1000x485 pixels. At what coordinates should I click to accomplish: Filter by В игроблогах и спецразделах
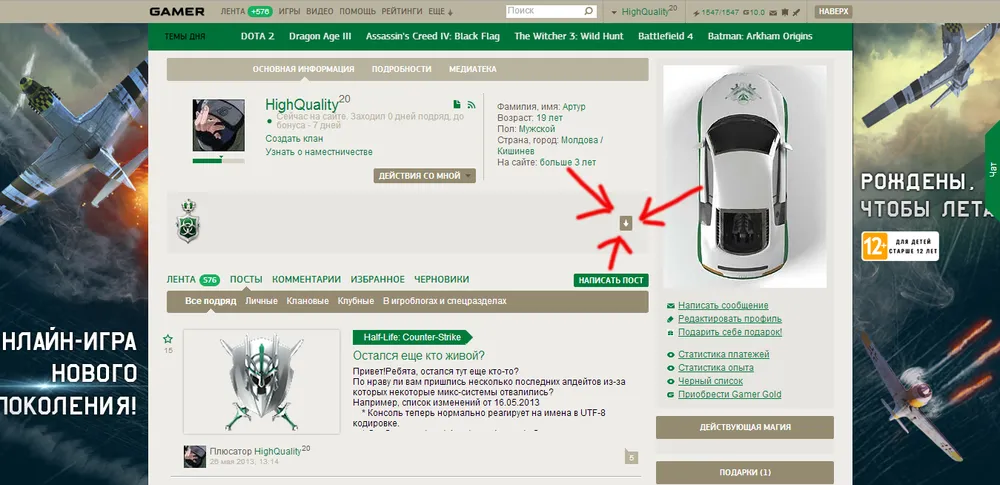coord(445,301)
